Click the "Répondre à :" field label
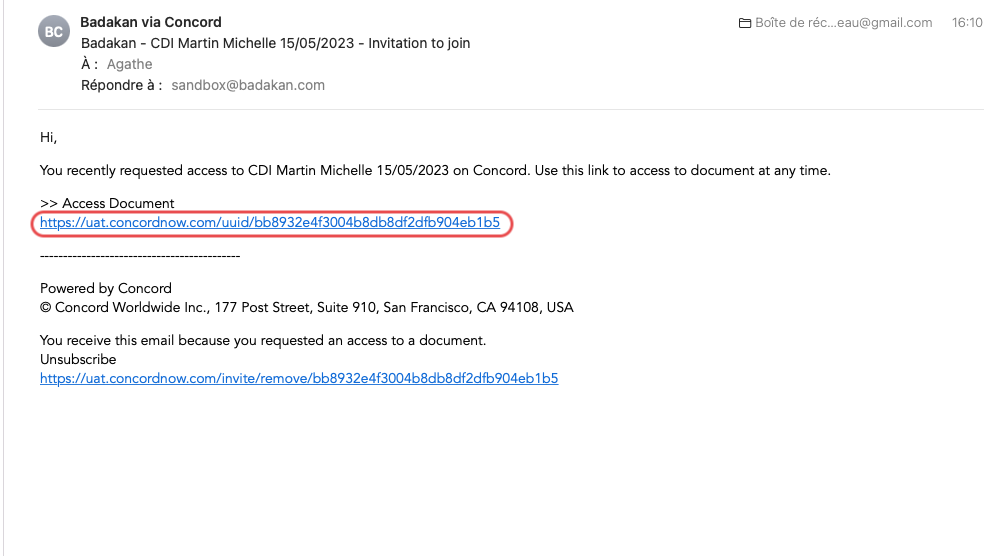The width and height of the screenshot is (988, 556). point(121,85)
